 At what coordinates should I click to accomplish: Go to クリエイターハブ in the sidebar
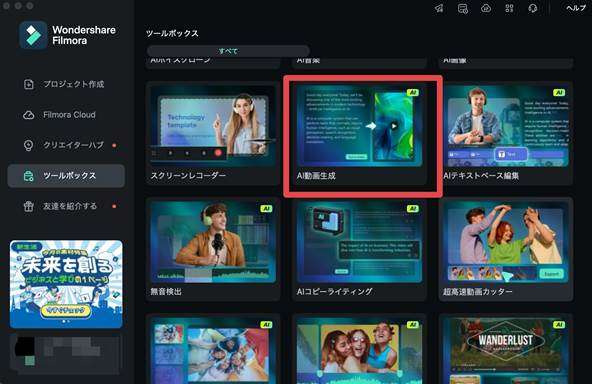pyautogui.click(x=66, y=145)
